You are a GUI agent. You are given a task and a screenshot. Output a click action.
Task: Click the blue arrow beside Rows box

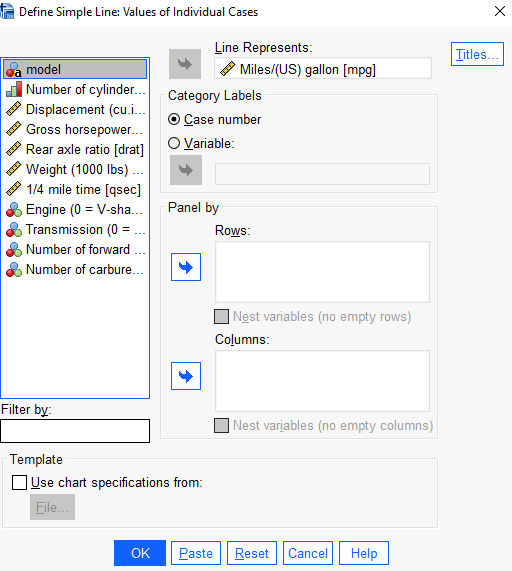click(x=186, y=267)
